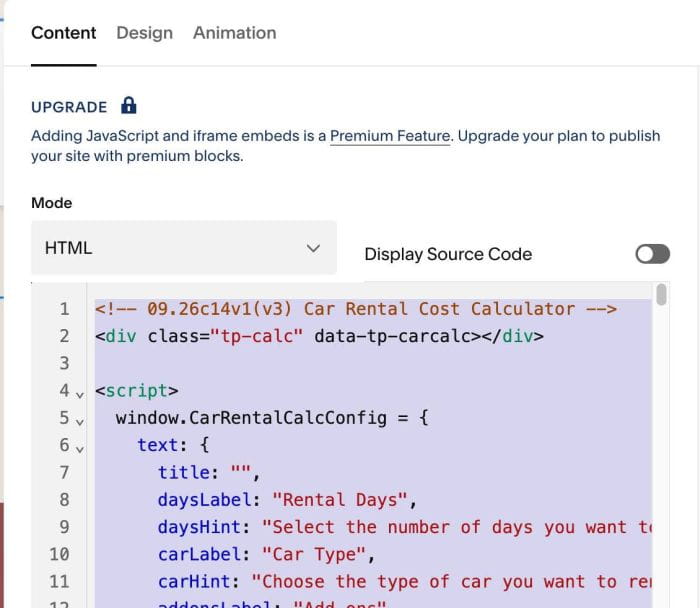This screenshot has height=608, width=700.
Task: Click the Display Source Code label
Action: click(x=448, y=254)
